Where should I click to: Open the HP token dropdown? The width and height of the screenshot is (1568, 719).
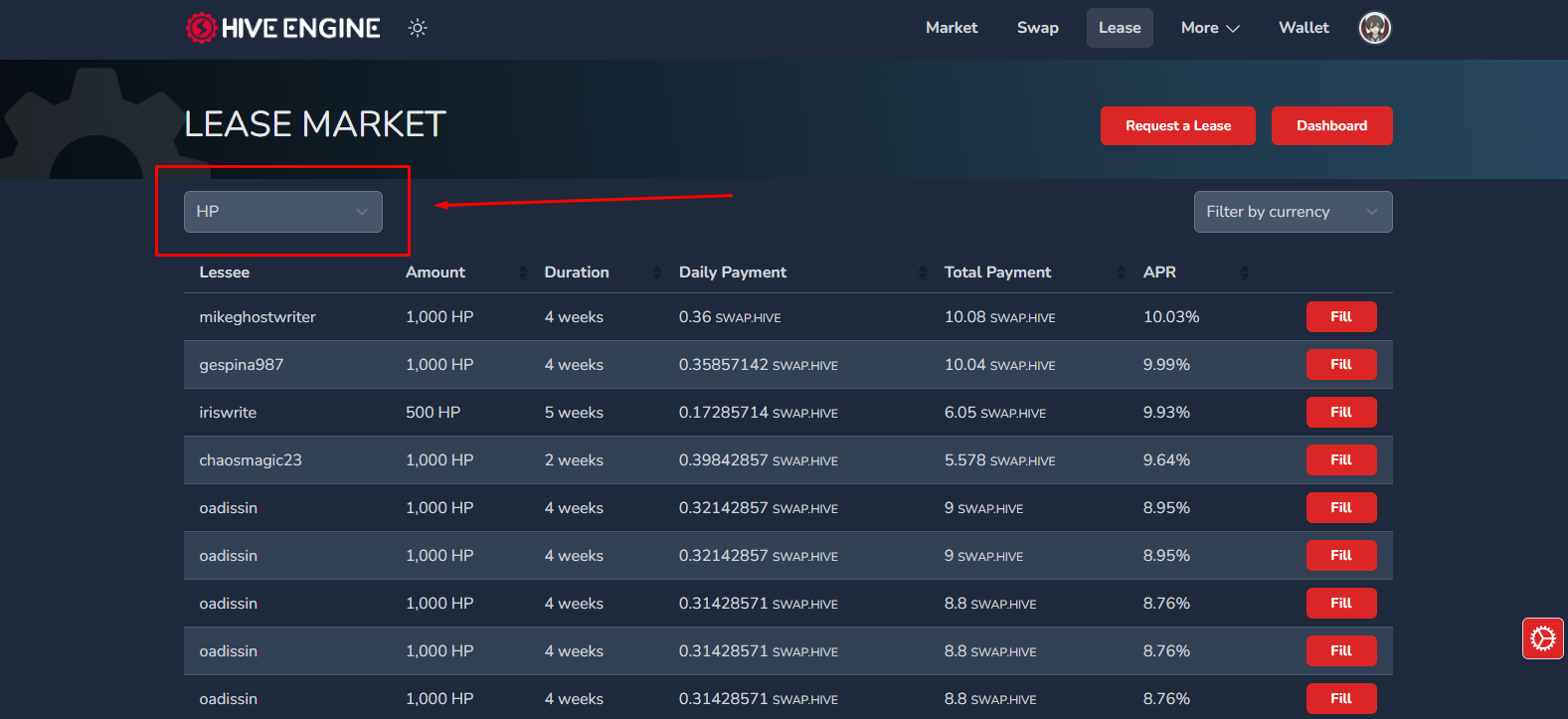[283, 212]
